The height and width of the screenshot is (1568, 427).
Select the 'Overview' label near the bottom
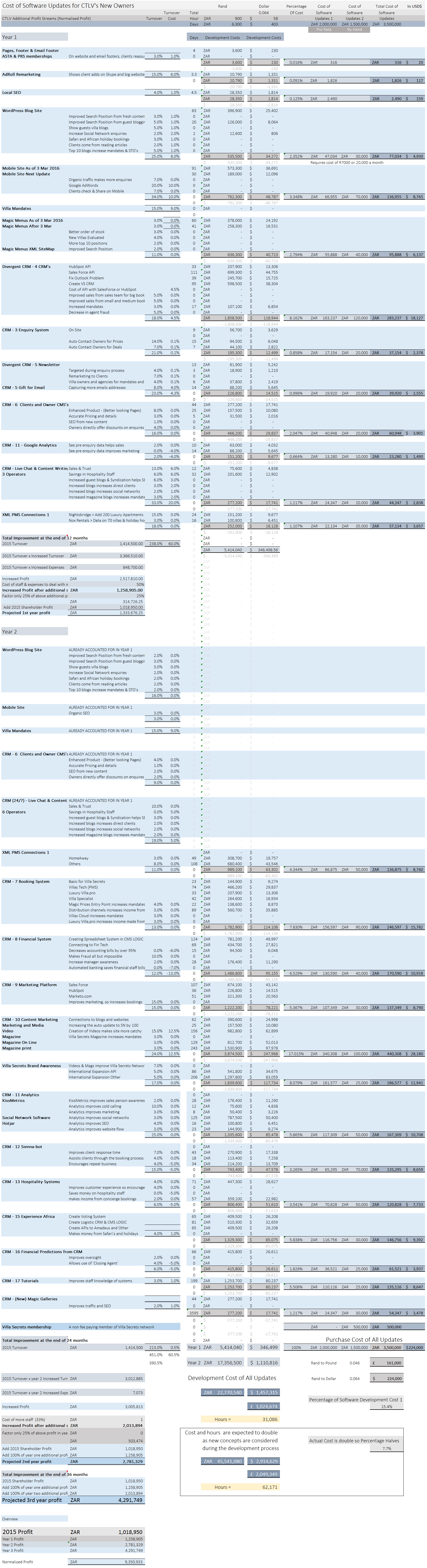(x=10, y=1519)
